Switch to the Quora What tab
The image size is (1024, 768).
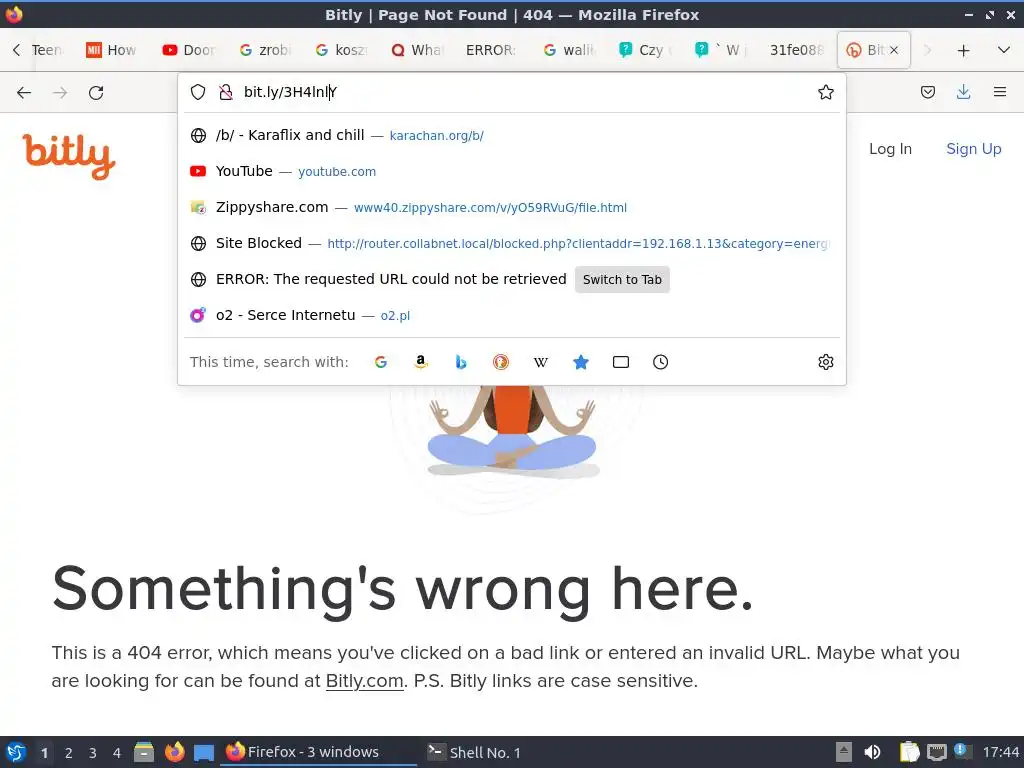(x=417, y=50)
